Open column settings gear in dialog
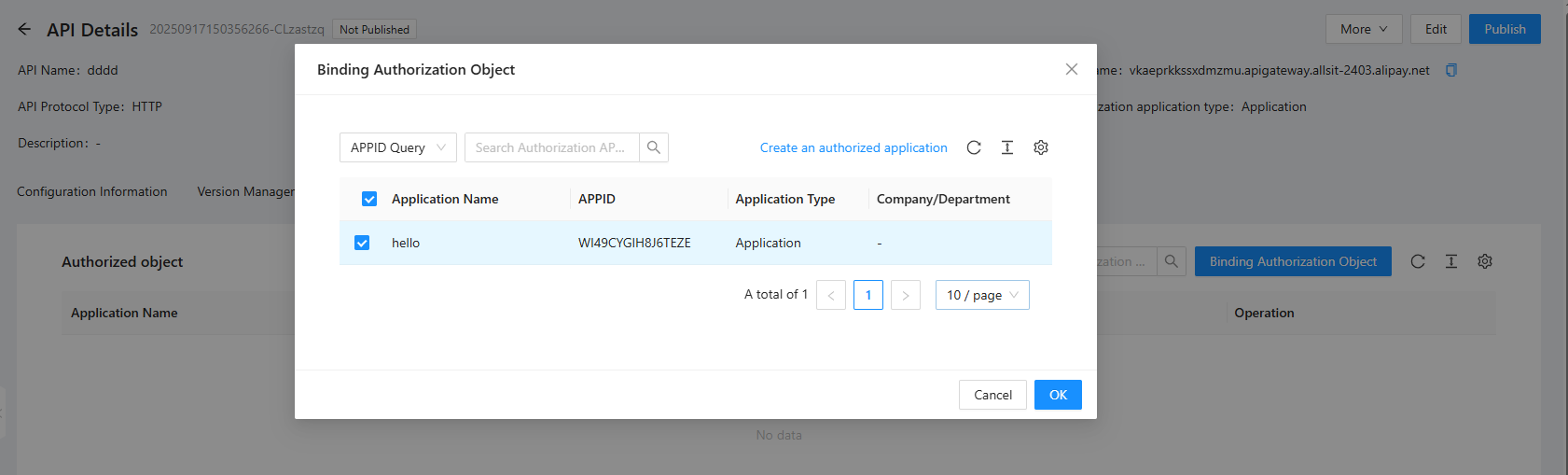This screenshot has width=1568, height=475. pos(1041,147)
